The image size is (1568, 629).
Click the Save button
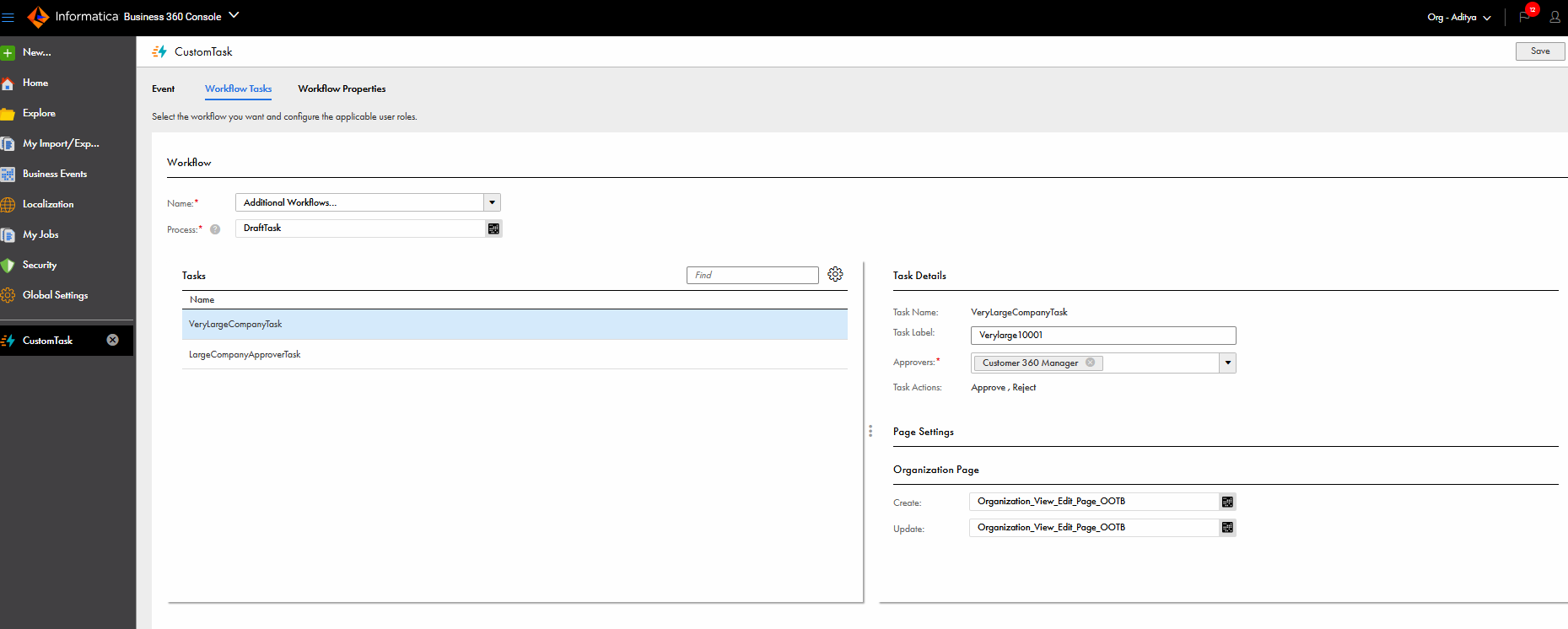(x=1540, y=51)
